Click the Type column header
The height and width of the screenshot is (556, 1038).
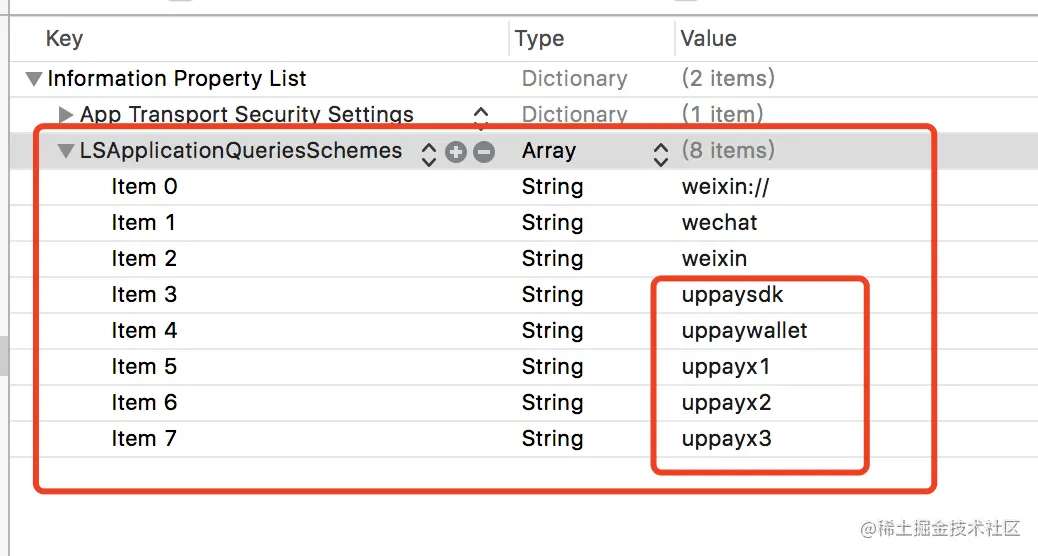[539, 39]
